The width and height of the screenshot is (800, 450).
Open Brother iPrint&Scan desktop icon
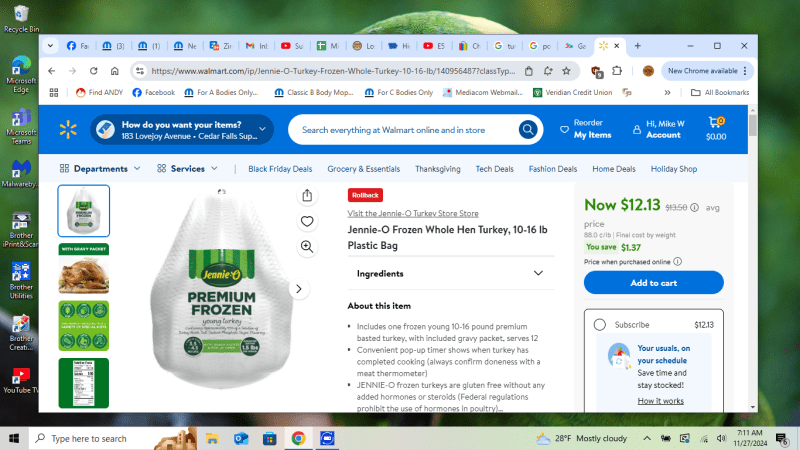point(21,230)
